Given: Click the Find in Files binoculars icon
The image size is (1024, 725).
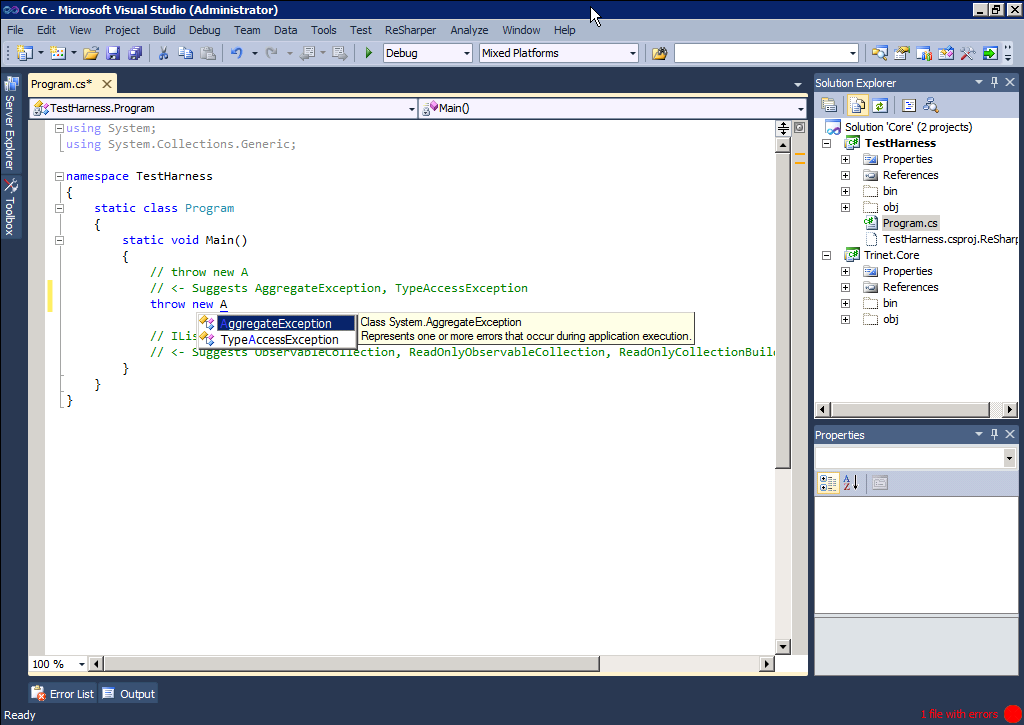Looking at the screenshot, I should point(660,53).
